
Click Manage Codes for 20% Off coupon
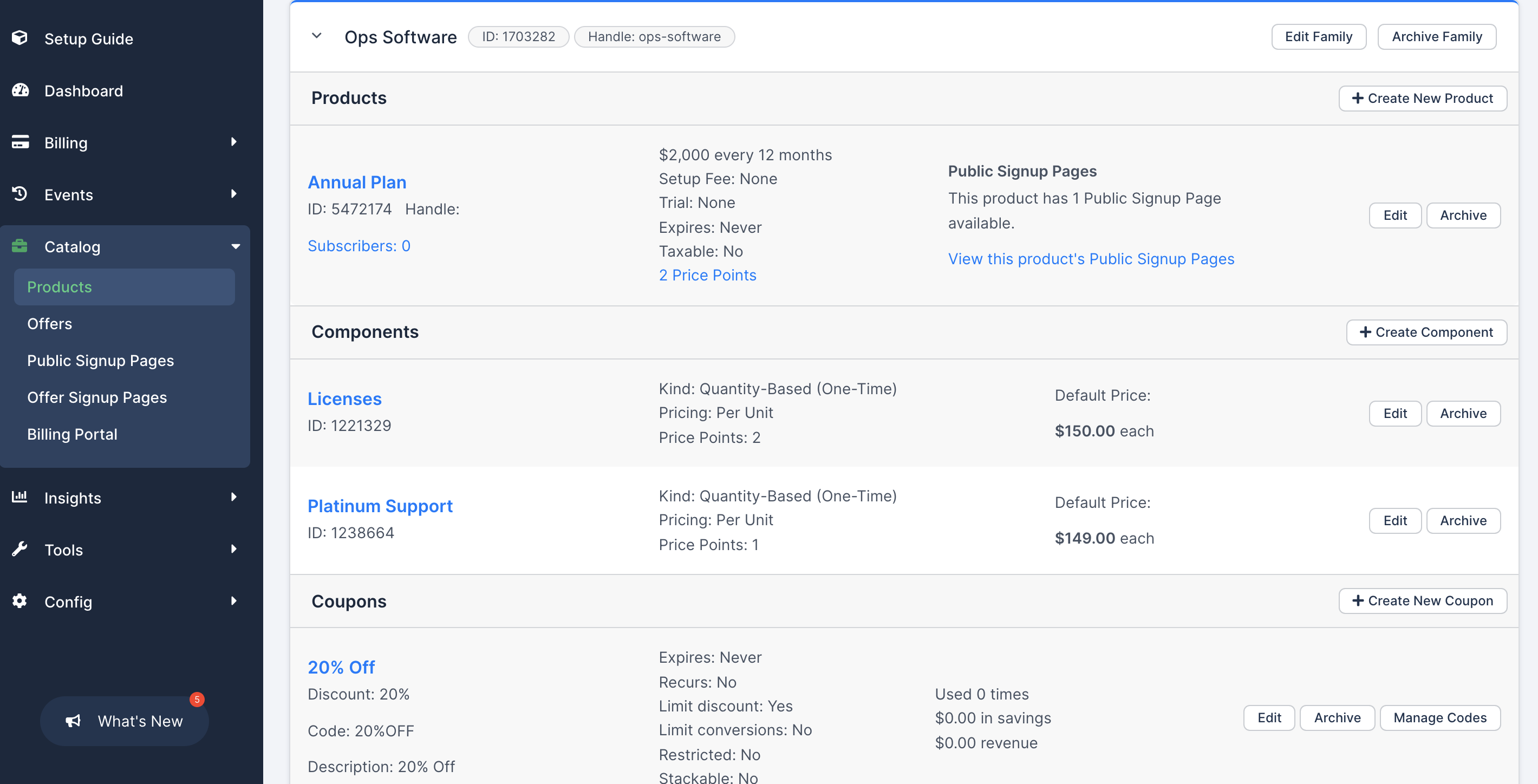[1439, 718]
